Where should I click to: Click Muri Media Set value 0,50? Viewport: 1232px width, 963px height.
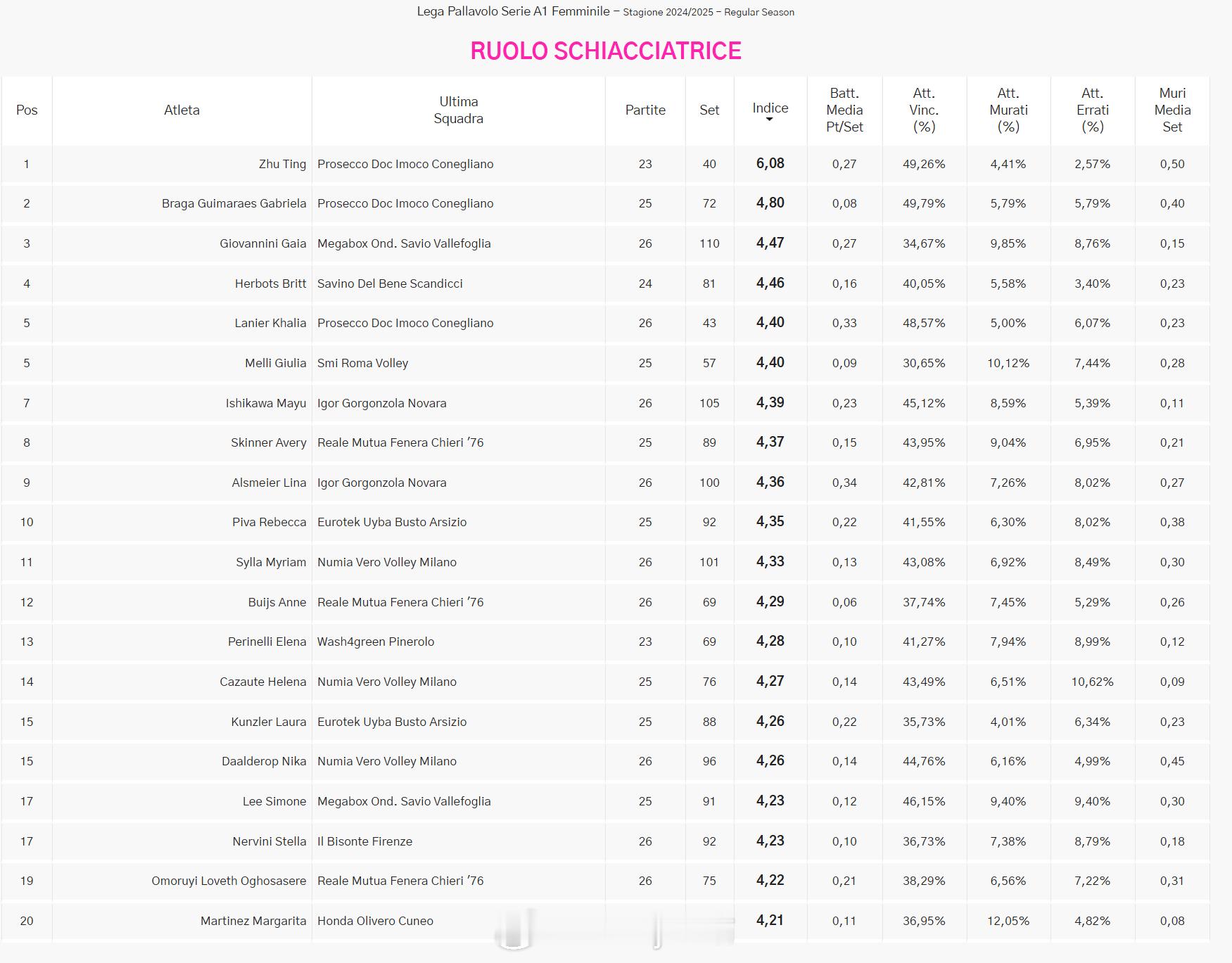pyautogui.click(x=1172, y=164)
